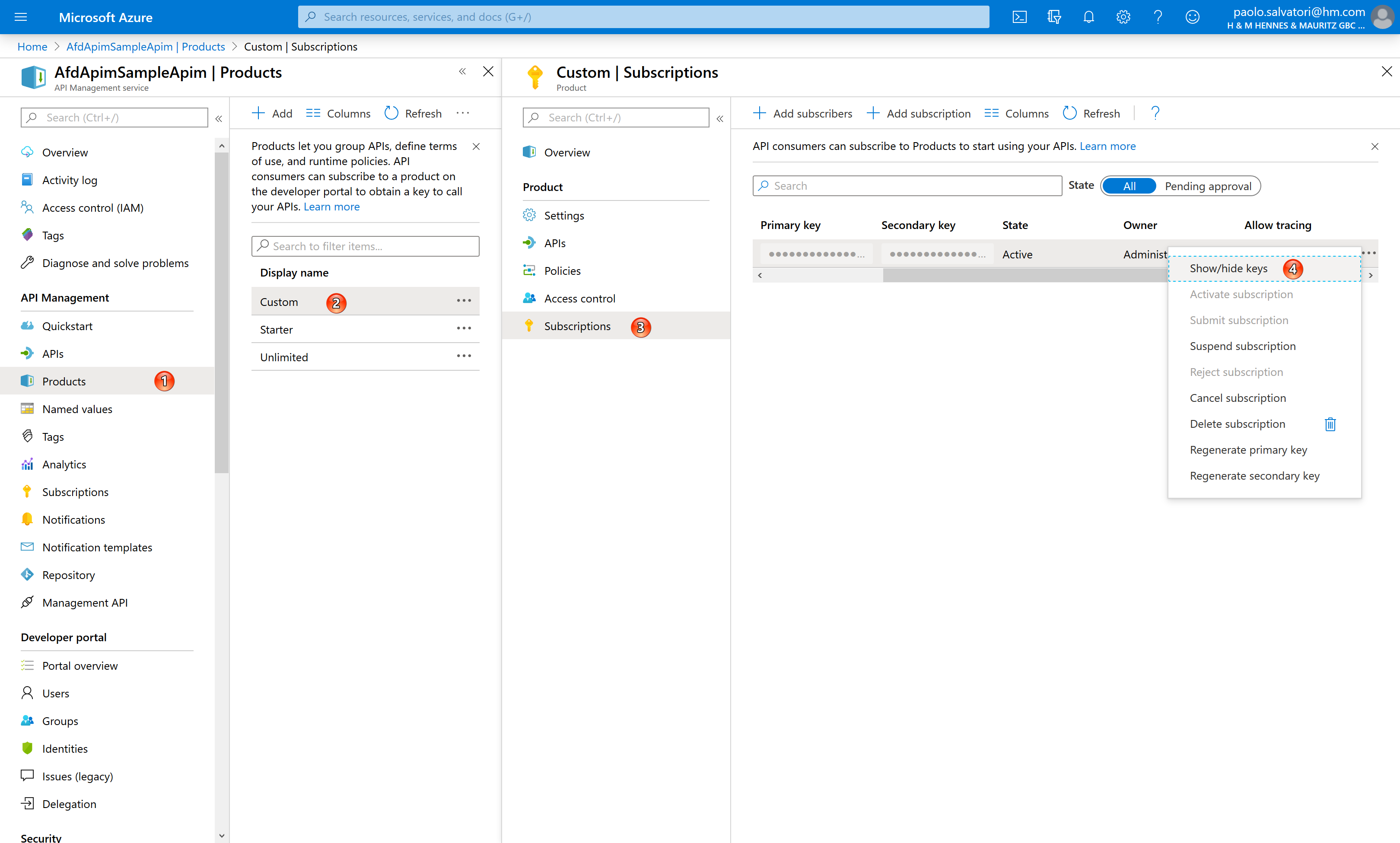This screenshot has width=1400, height=843.
Task: Focus the subscriptions Search field
Action: 907,186
